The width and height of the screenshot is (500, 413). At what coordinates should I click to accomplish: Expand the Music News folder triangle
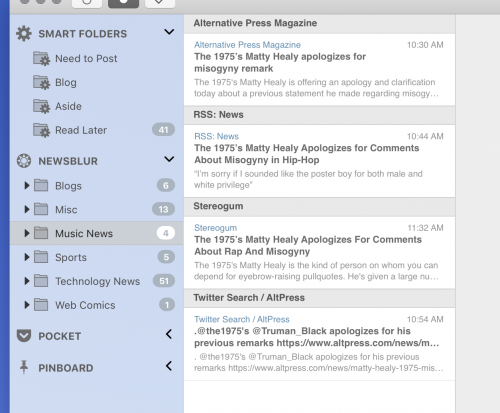(x=27, y=233)
